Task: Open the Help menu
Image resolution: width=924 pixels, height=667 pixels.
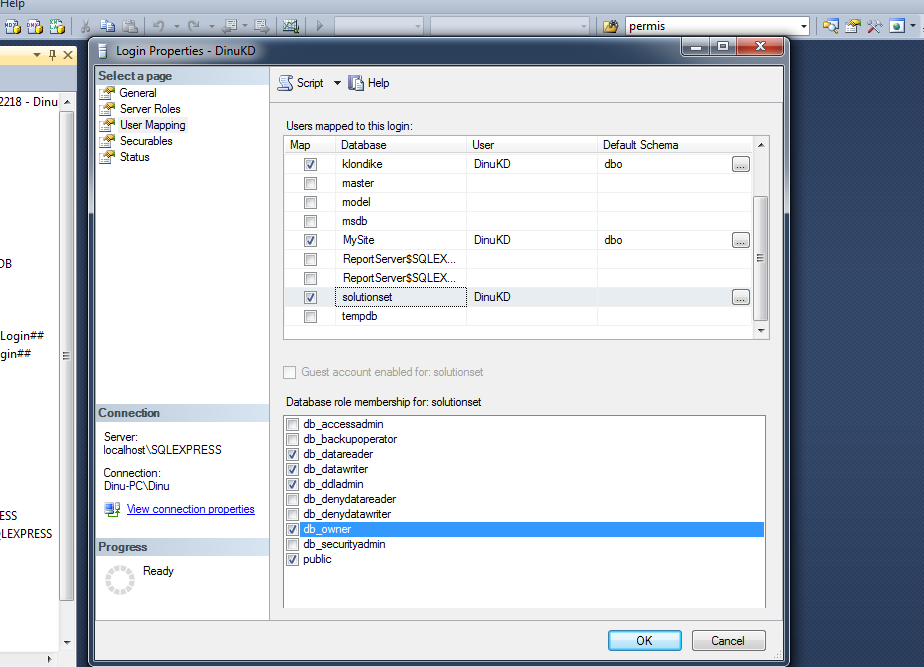Action: coord(11,4)
